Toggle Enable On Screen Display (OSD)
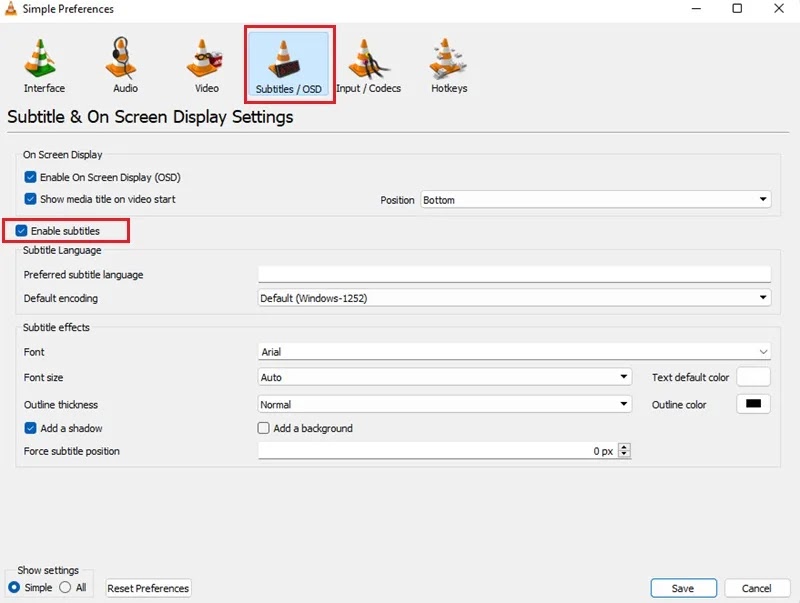 (30, 177)
